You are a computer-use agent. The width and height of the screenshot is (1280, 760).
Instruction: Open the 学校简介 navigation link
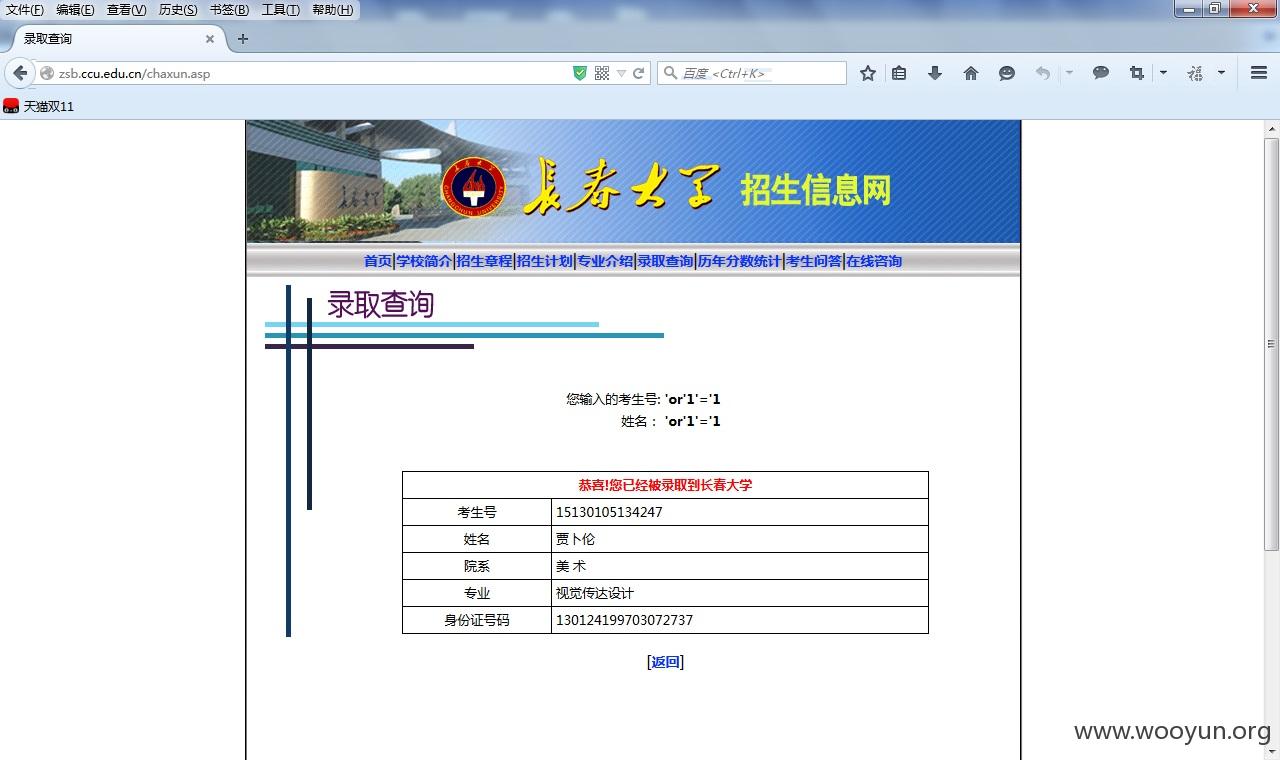click(424, 261)
